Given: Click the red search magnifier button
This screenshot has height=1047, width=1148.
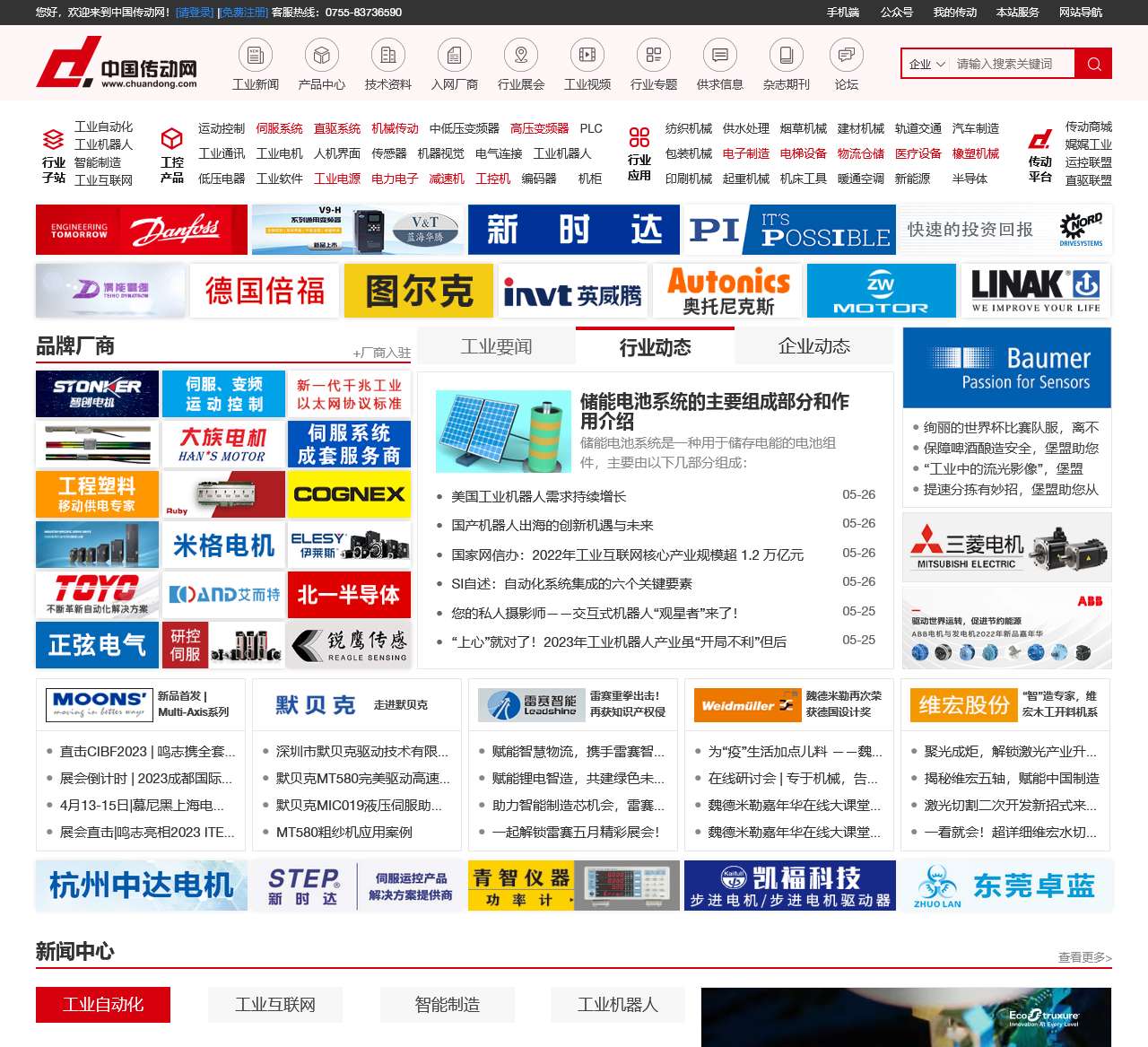Looking at the screenshot, I should point(1093,63).
